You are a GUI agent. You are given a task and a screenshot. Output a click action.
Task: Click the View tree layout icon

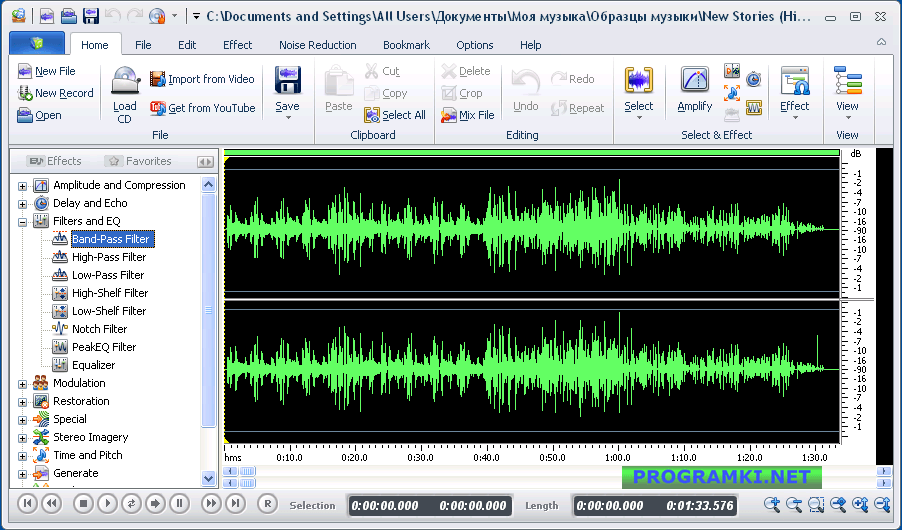tap(848, 80)
